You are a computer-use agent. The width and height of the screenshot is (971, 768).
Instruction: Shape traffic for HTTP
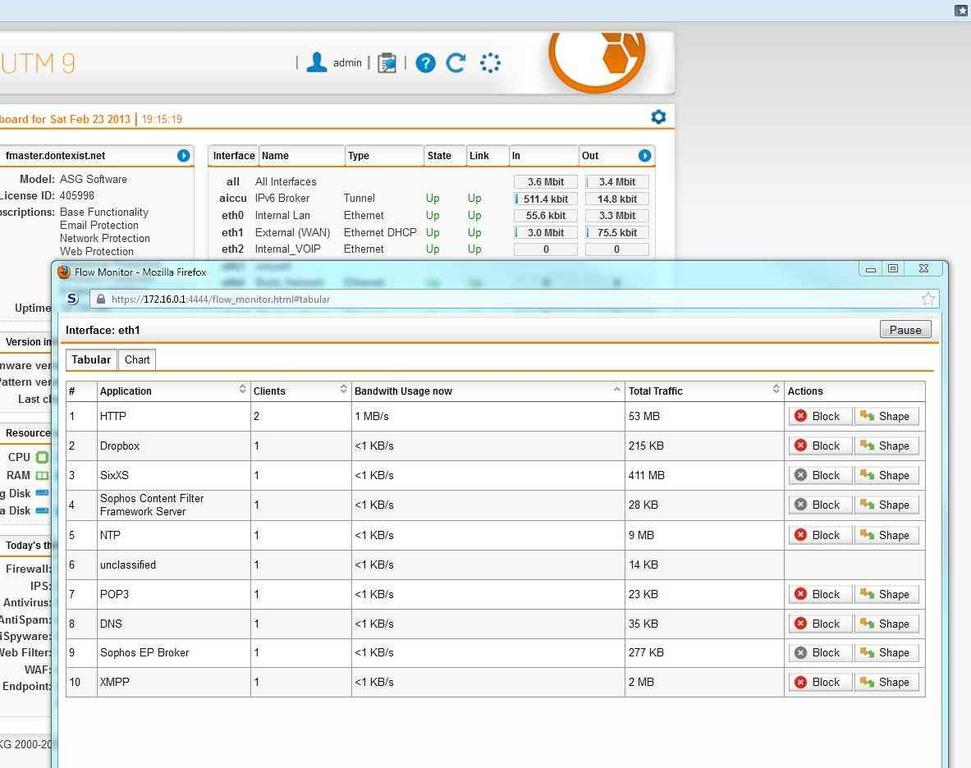pos(886,416)
